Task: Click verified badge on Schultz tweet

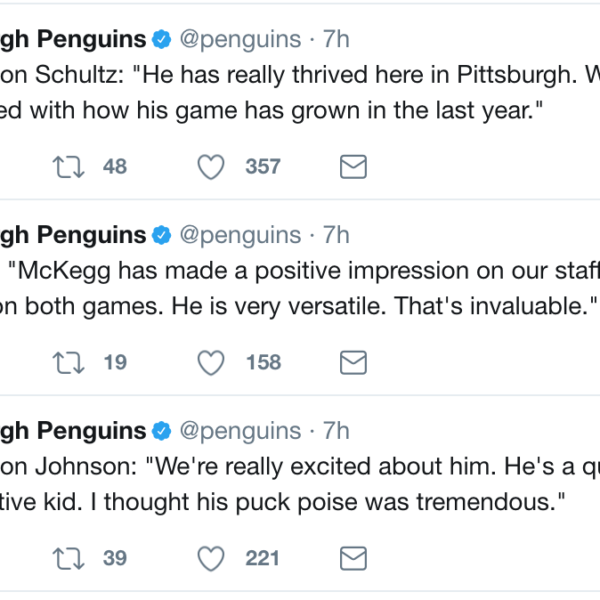Action: coord(161,40)
